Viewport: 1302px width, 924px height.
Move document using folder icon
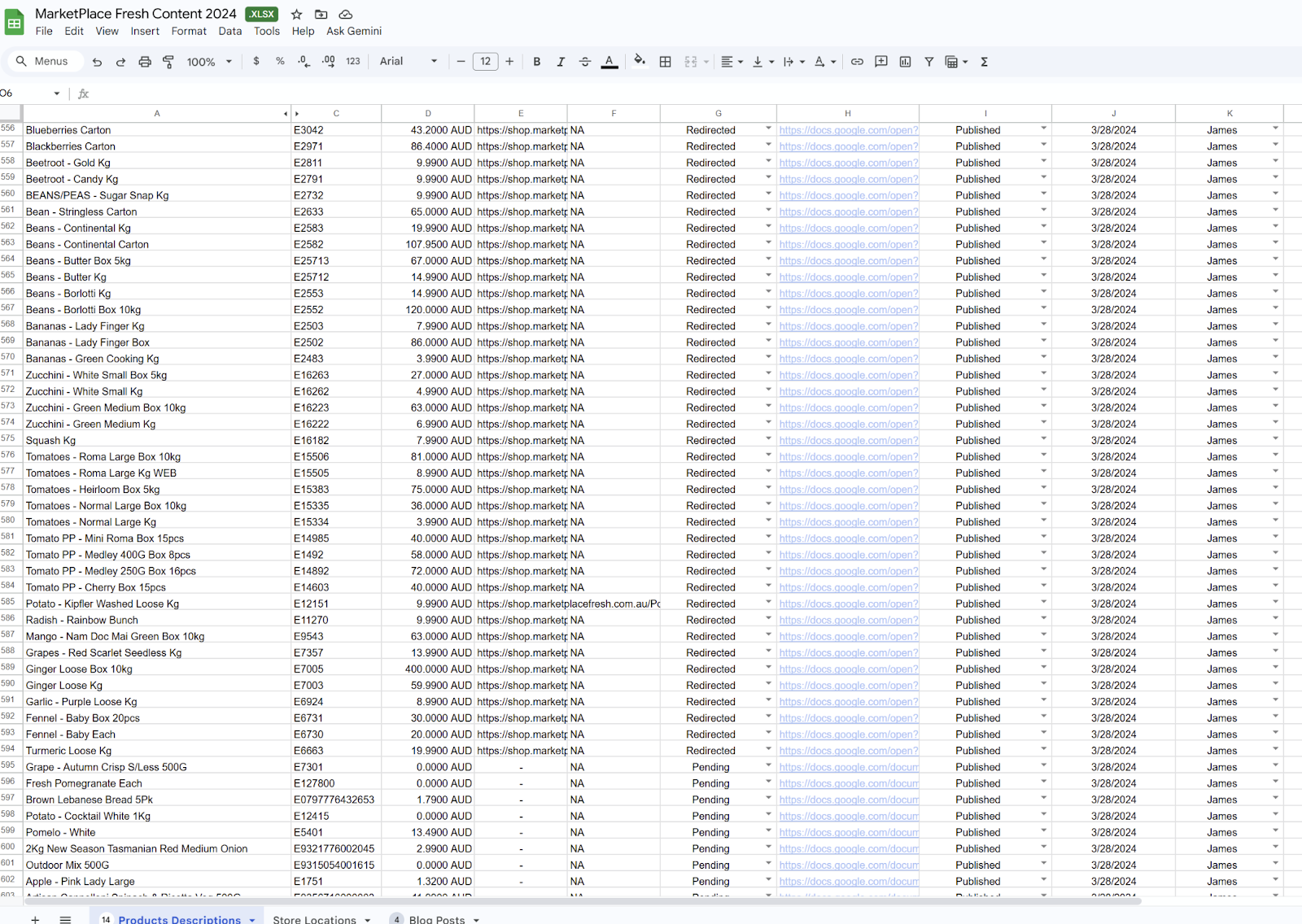pyautogui.click(x=321, y=15)
